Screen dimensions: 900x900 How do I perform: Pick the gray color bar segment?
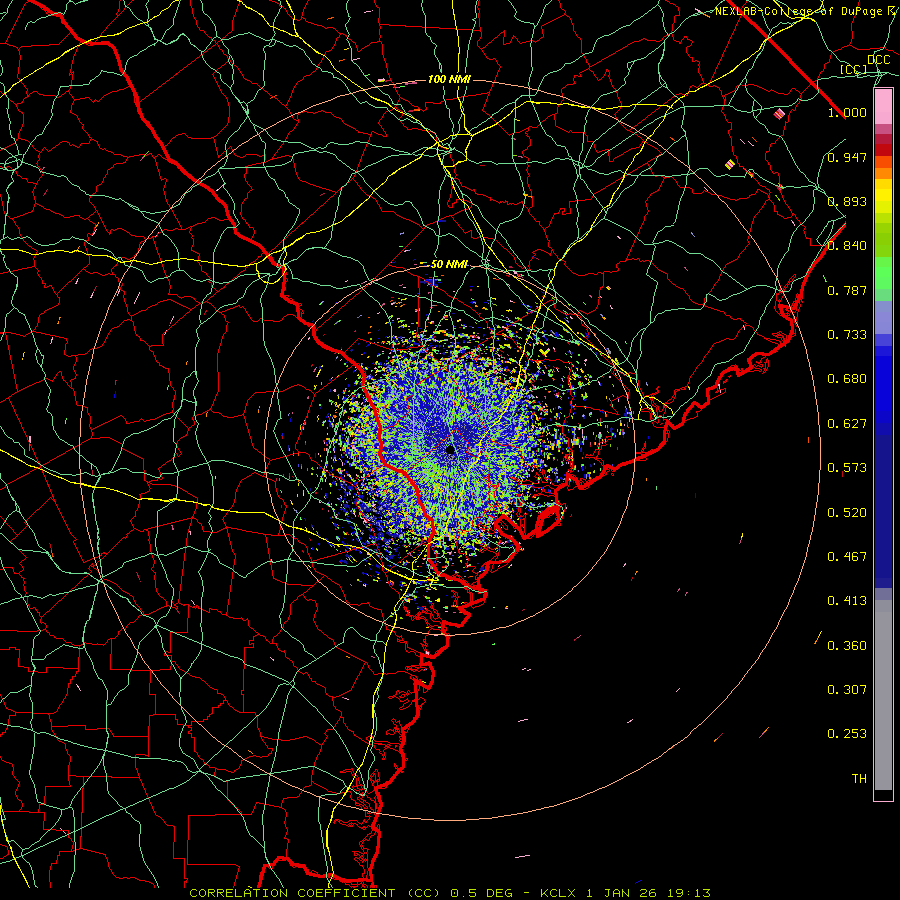click(x=883, y=695)
